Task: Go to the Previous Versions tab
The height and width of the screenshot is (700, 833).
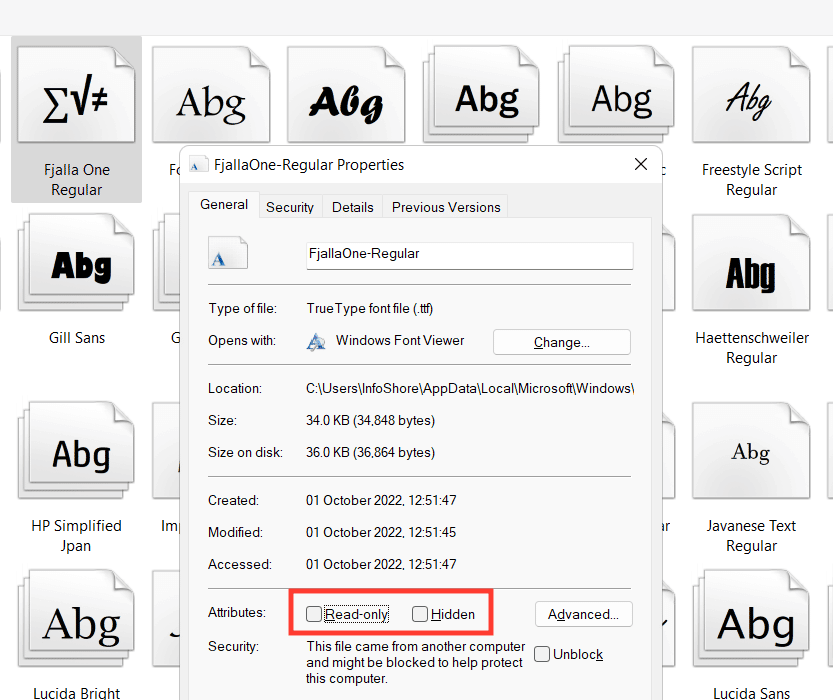Action: 446,207
